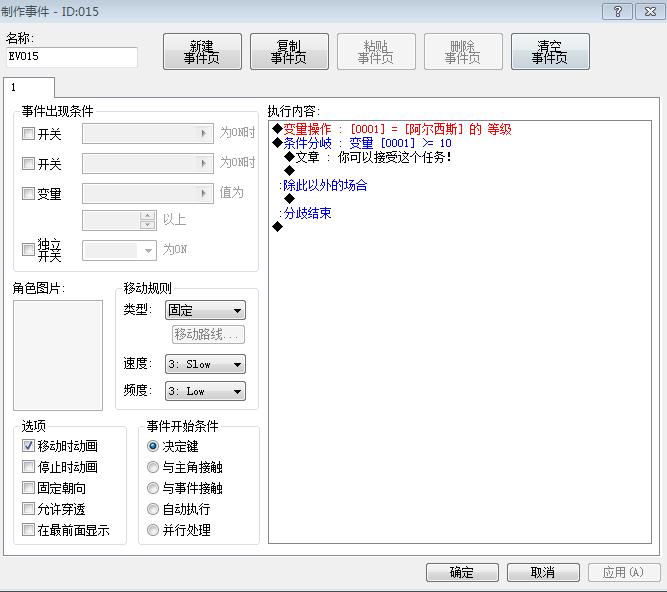Select the 条件分歧 变量 [0001] >= 10 line
The image size is (667, 592).
pos(362,143)
